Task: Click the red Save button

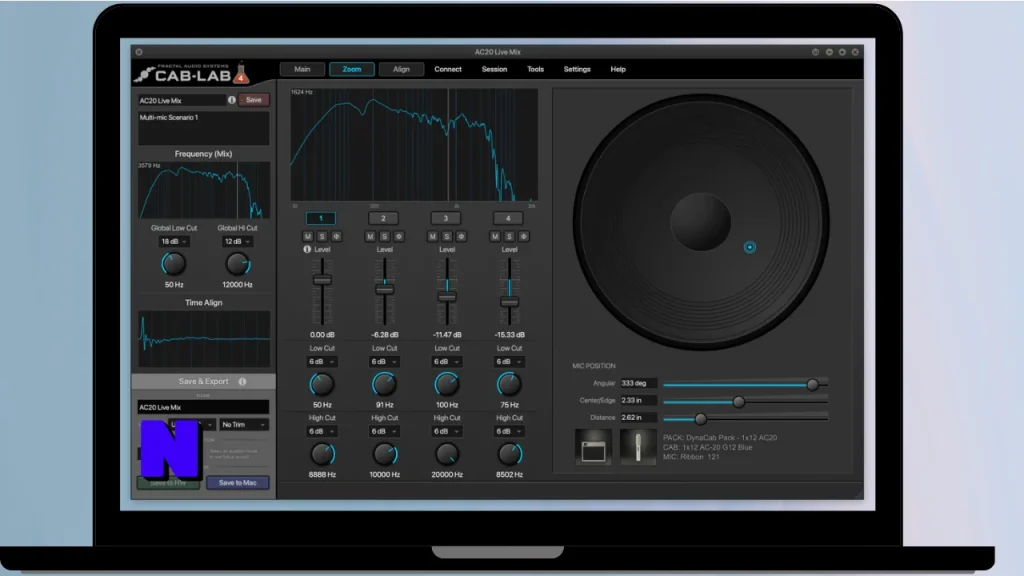Action: [x=253, y=100]
